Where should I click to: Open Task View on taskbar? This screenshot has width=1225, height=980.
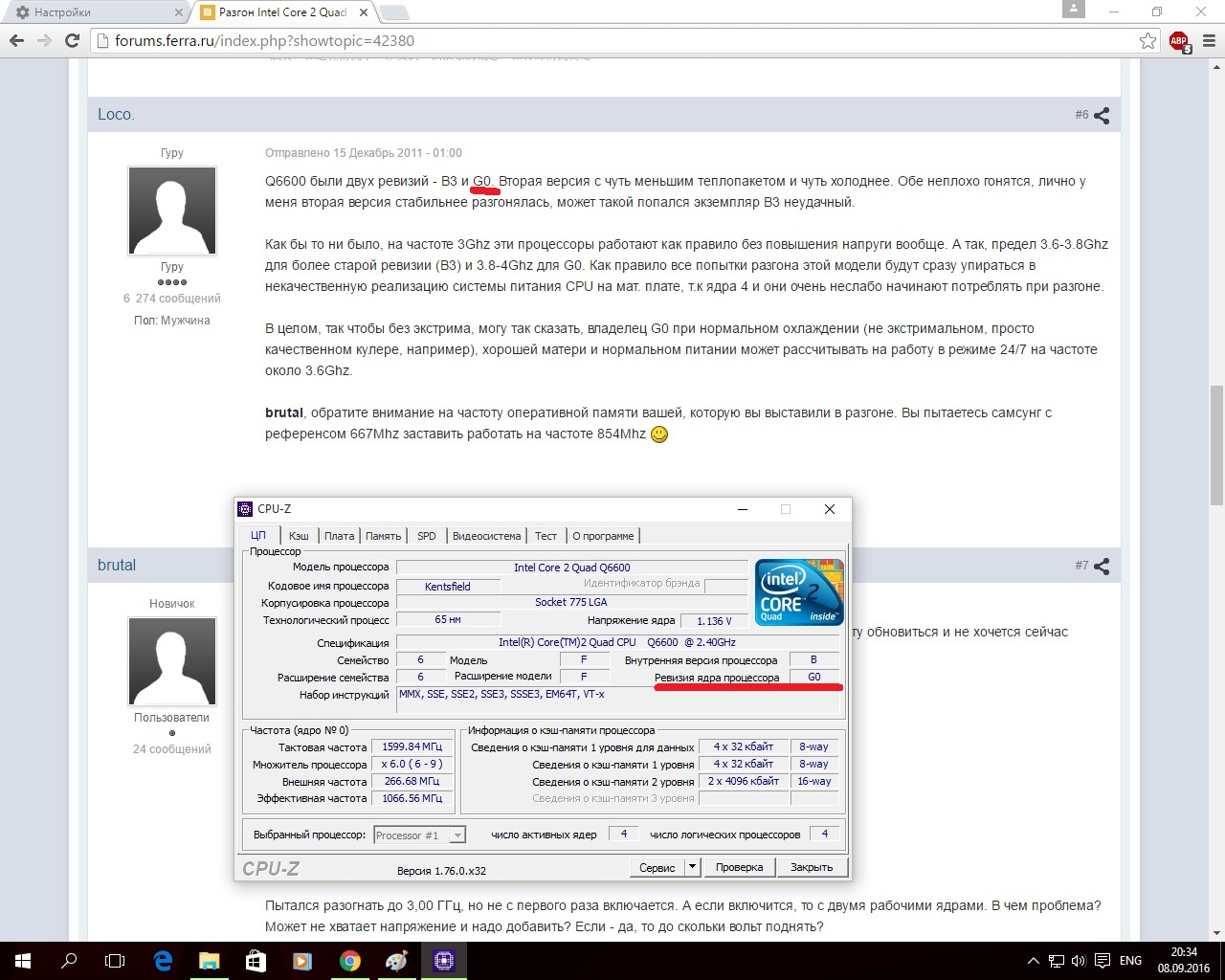[x=115, y=961]
